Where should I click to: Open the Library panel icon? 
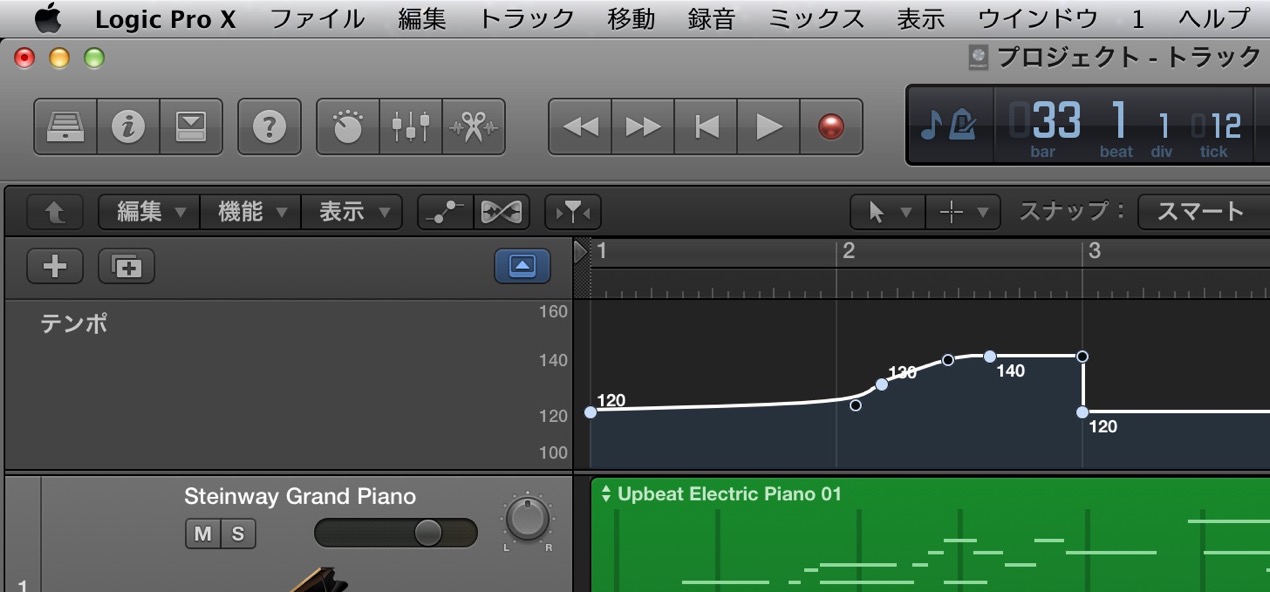(66, 127)
